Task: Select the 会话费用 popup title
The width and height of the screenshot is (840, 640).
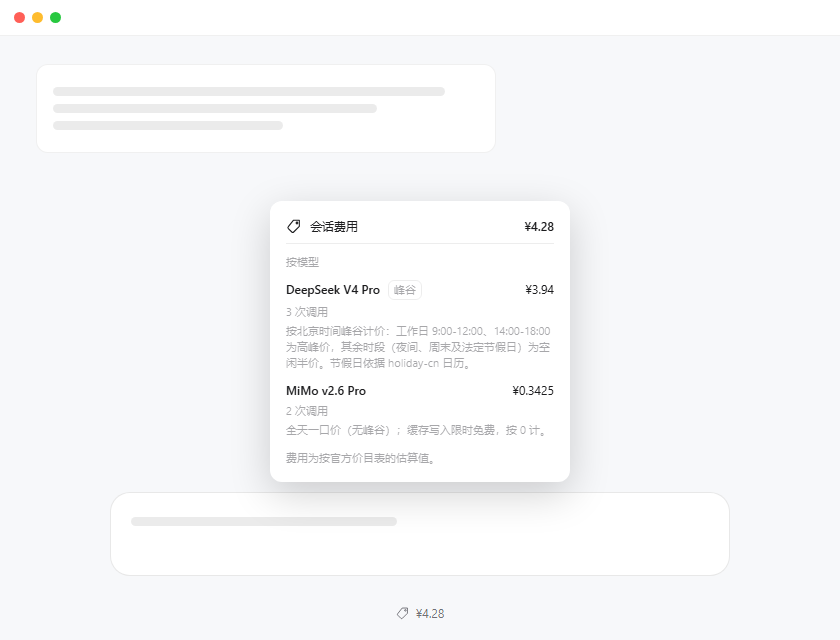Action: (x=334, y=227)
